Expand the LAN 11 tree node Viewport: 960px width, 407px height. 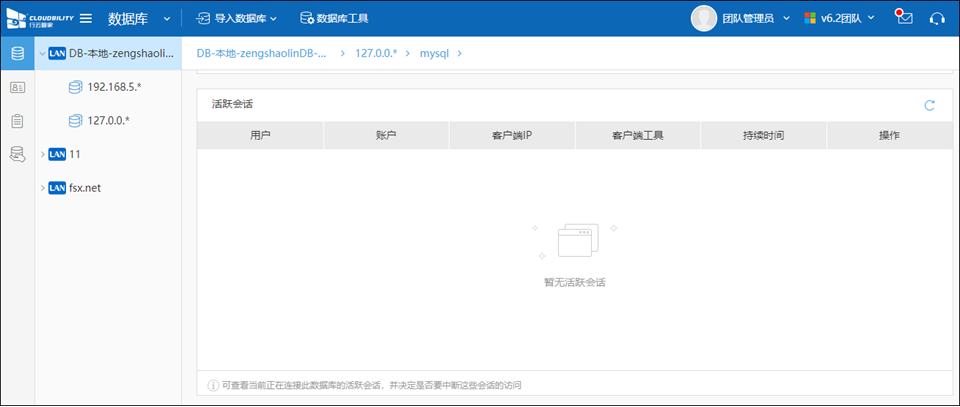pos(41,154)
